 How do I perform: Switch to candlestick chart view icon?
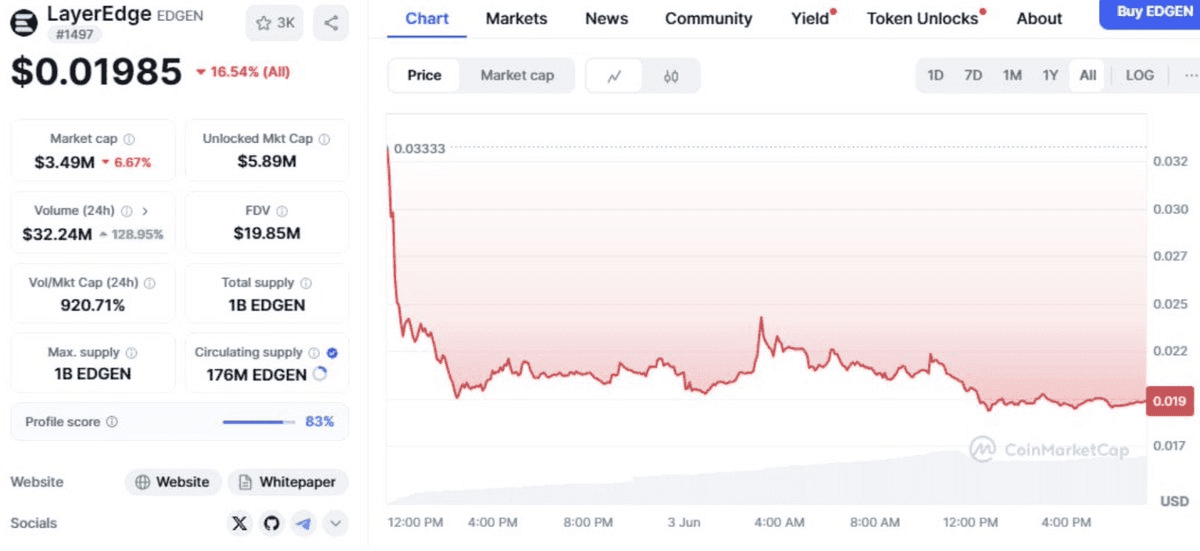coord(671,76)
